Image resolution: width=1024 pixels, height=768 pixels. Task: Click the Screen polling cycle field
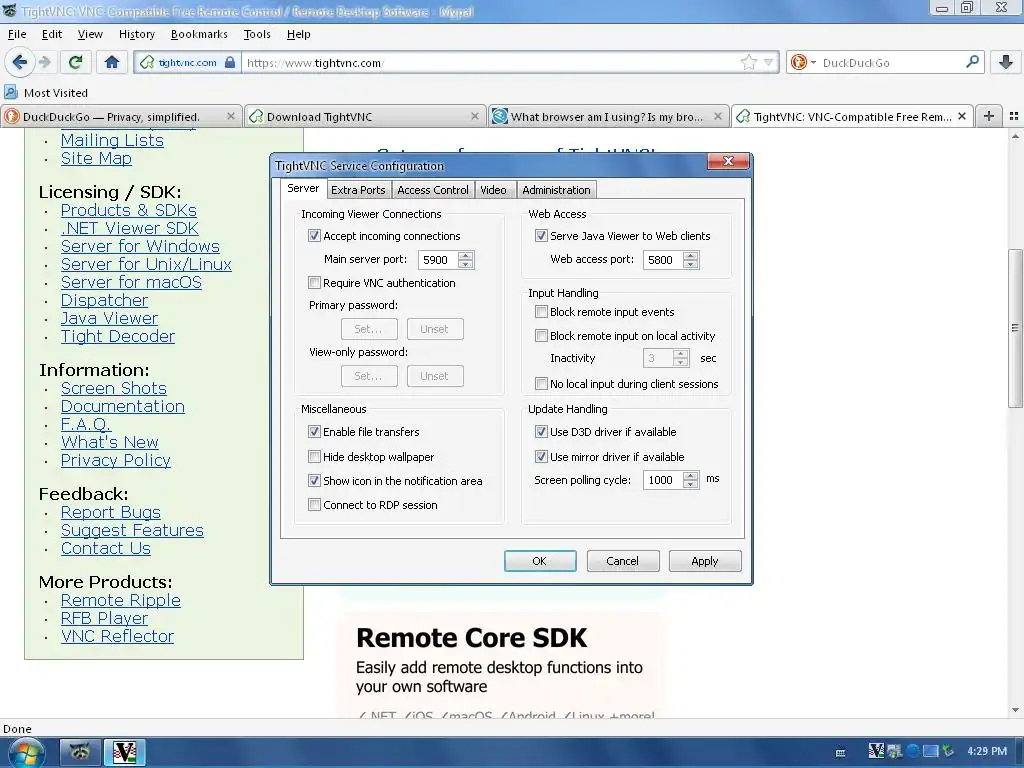tap(663, 480)
